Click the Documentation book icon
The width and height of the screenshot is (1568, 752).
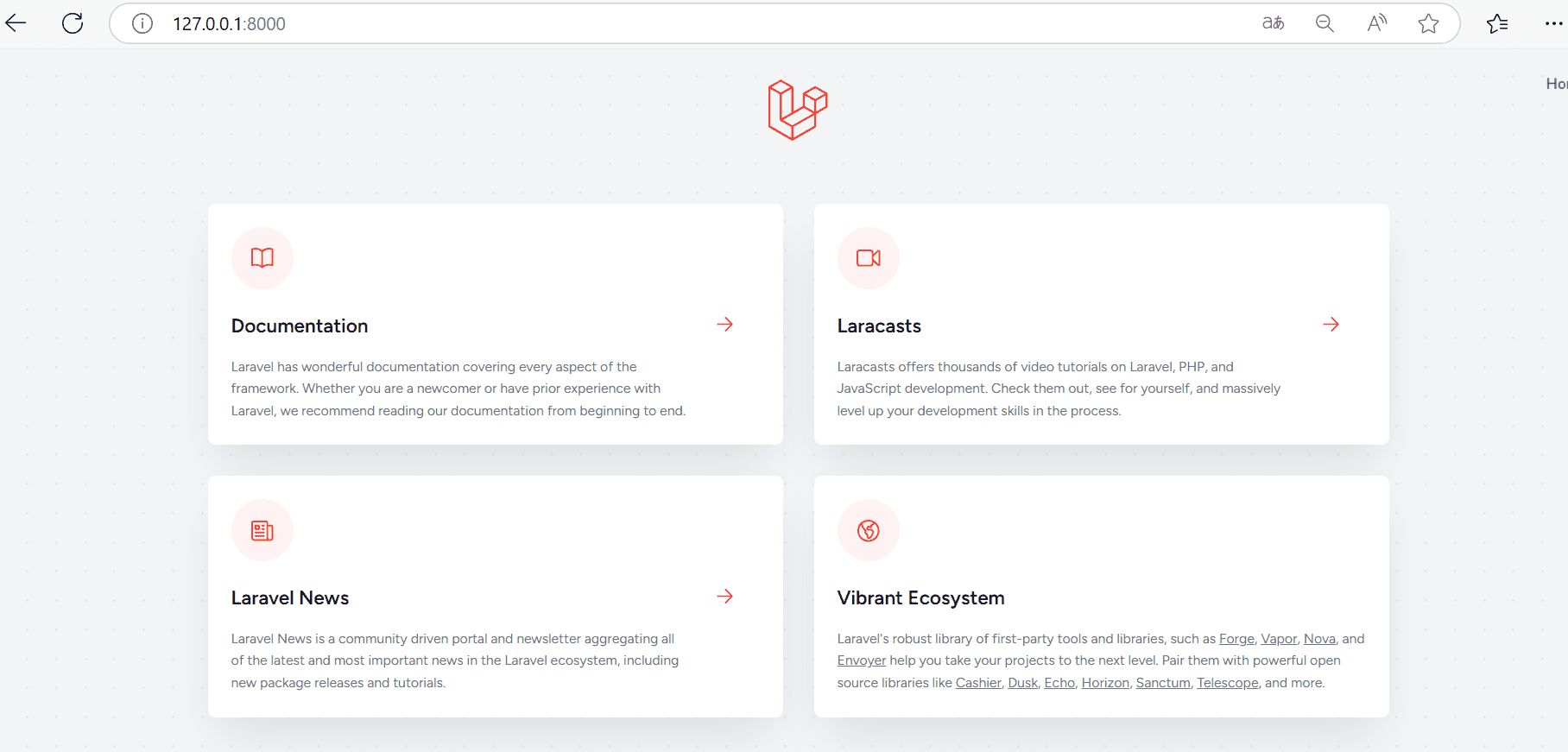262,258
